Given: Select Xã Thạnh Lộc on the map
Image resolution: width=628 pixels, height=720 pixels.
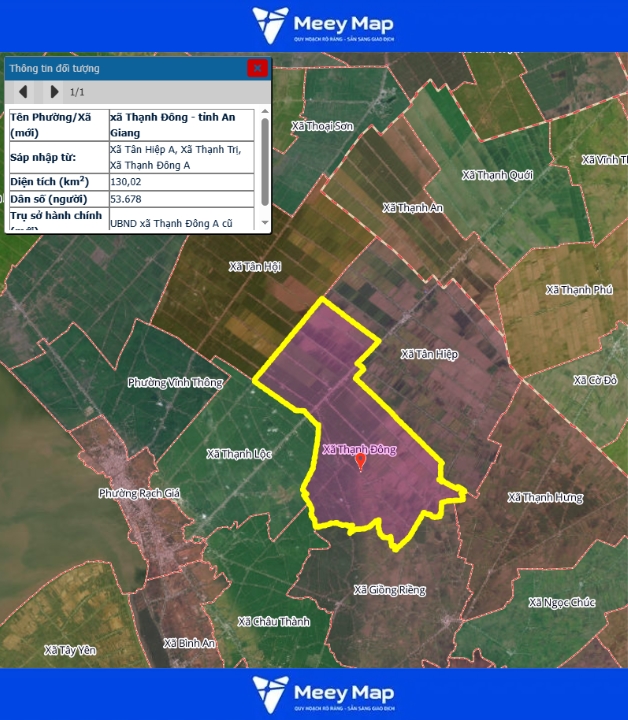Looking at the screenshot, I should click(x=239, y=453).
